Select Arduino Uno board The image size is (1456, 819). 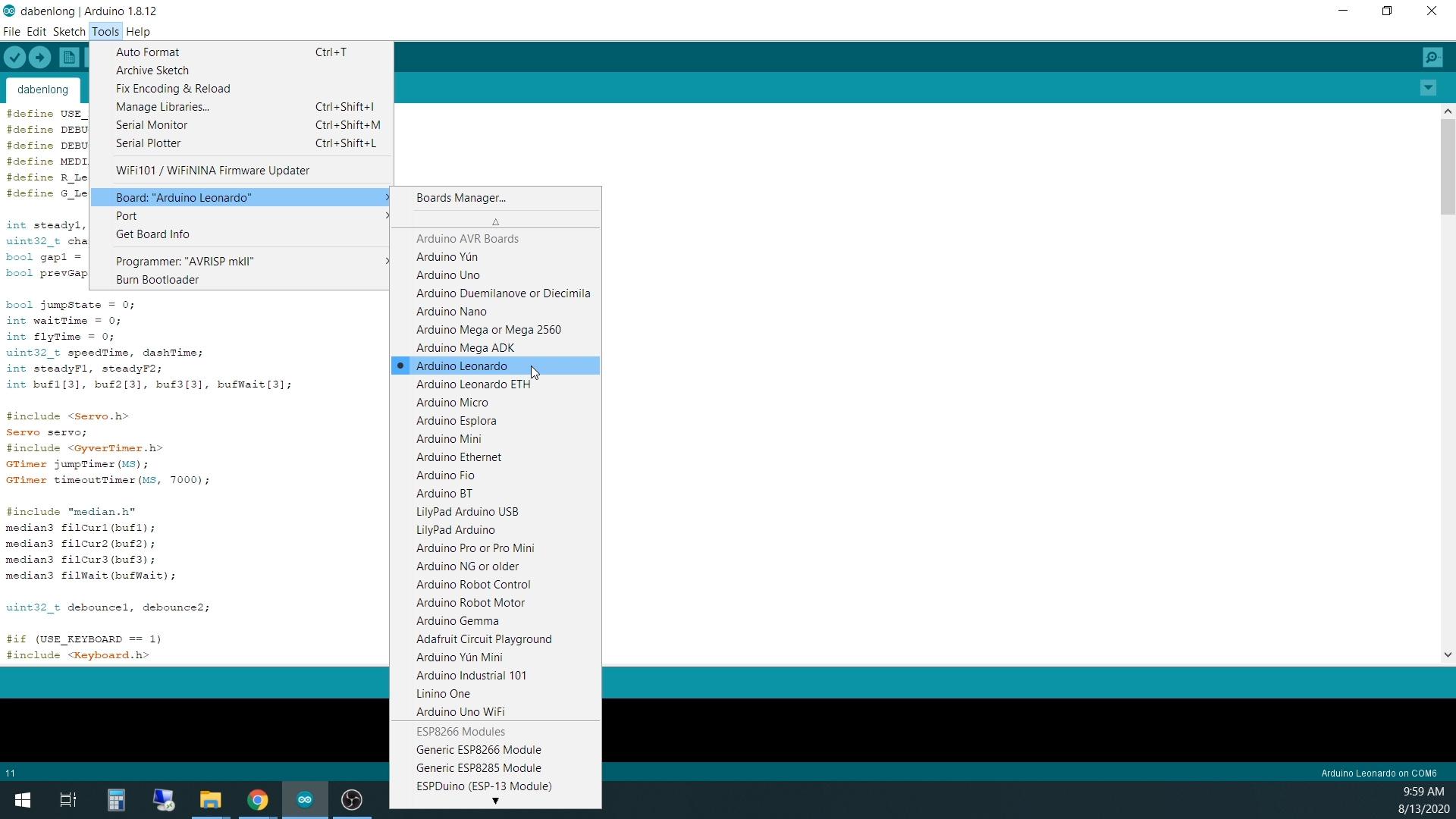click(x=448, y=275)
